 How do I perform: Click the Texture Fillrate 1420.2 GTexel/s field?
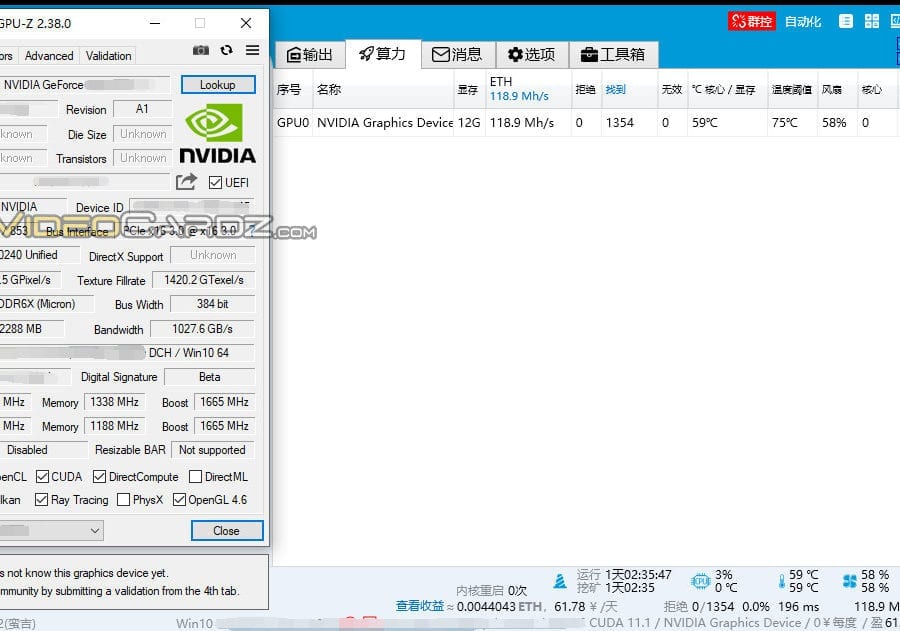(203, 280)
